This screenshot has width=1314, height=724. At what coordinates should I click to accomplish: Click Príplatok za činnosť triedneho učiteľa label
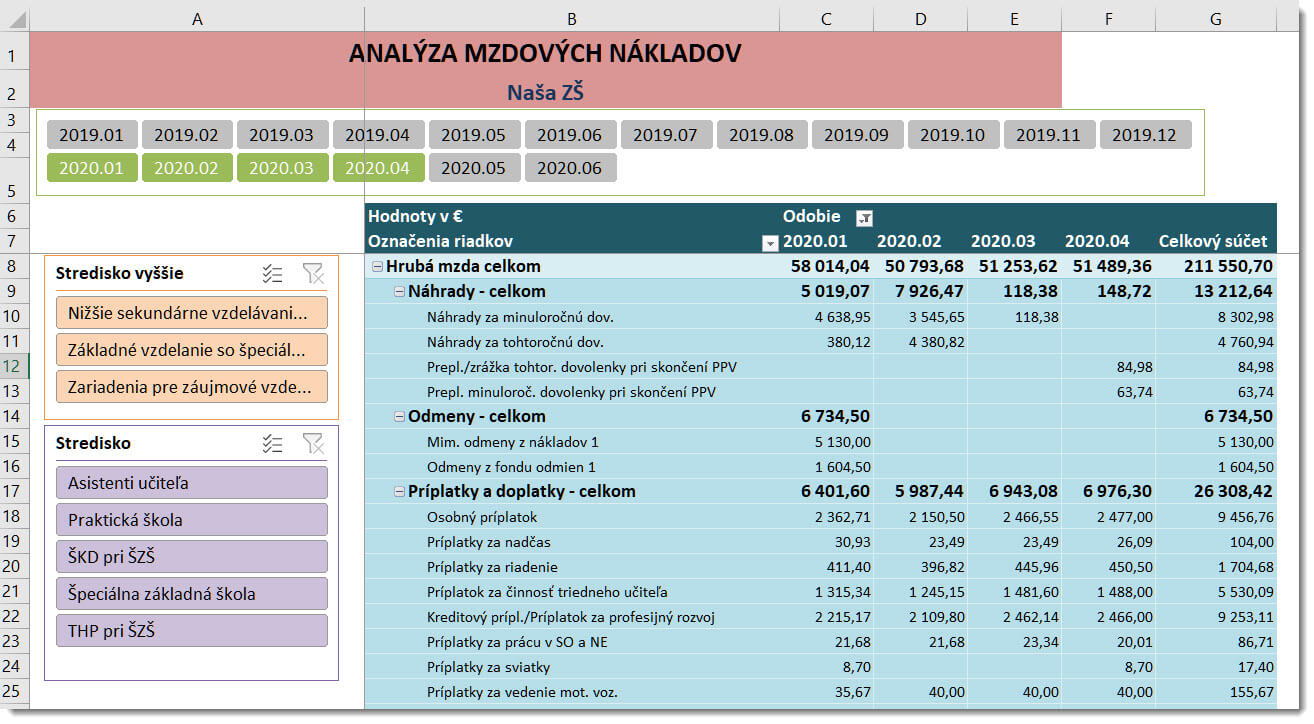(547, 592)
